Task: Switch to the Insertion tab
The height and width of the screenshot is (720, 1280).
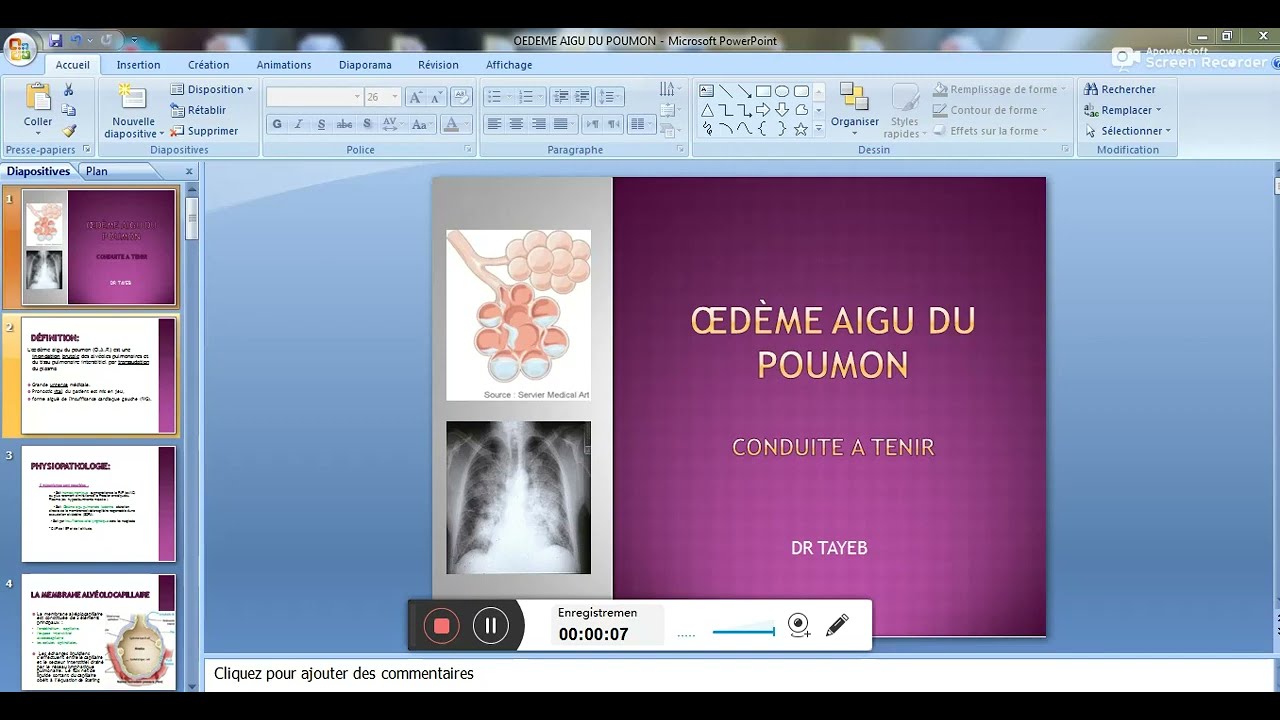Action: [x=138, y=65]
